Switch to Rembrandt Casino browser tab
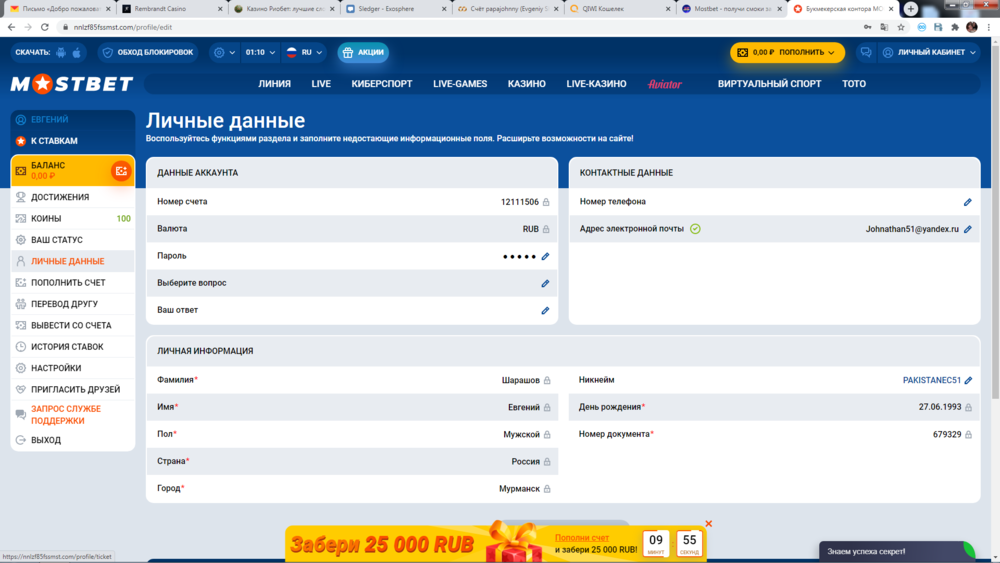Image resolution: width=1000 pixels, height=563 pixels. [172, 9]
